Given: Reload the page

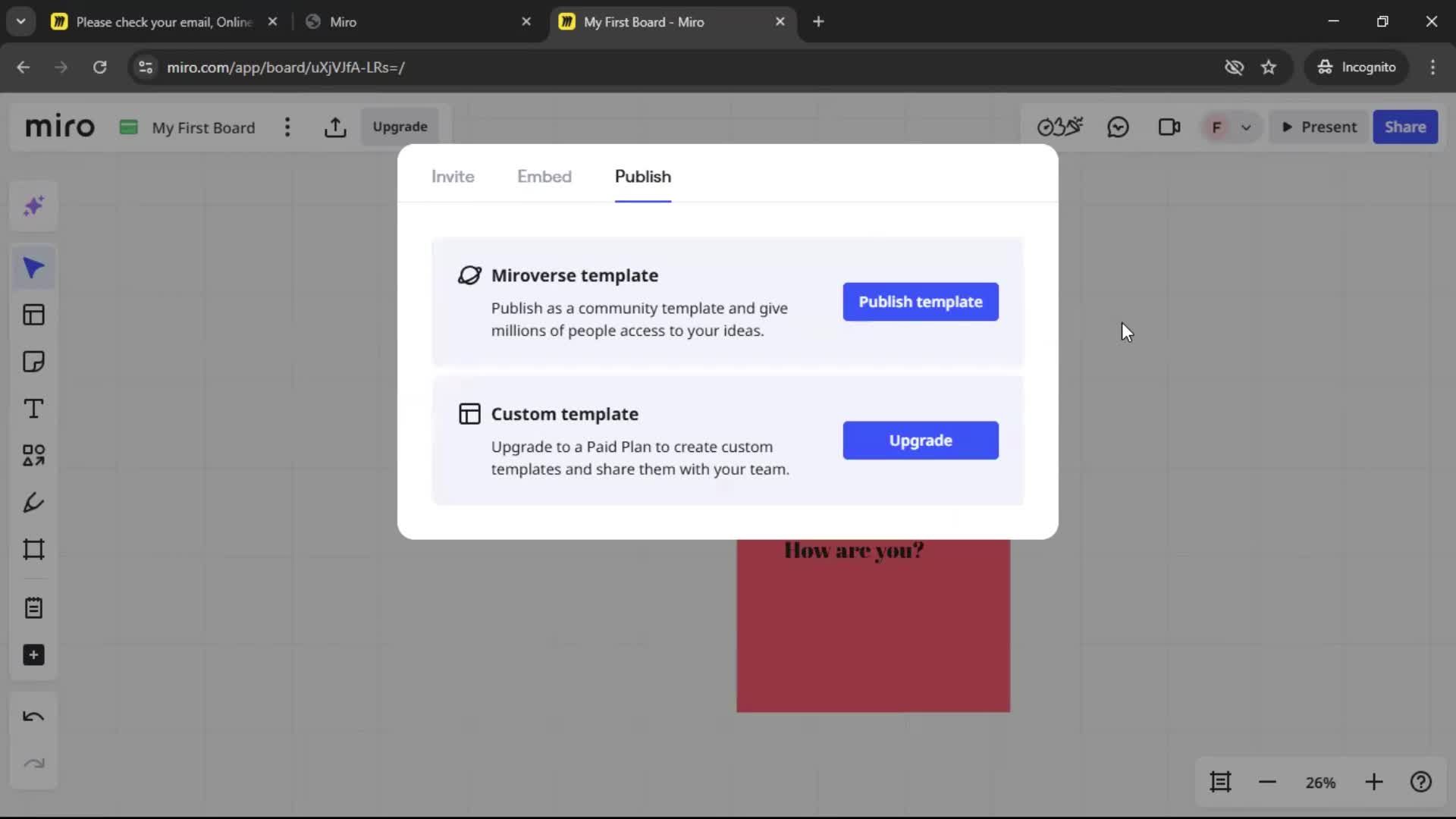Looking at the screenshot, I should point(99,67).
